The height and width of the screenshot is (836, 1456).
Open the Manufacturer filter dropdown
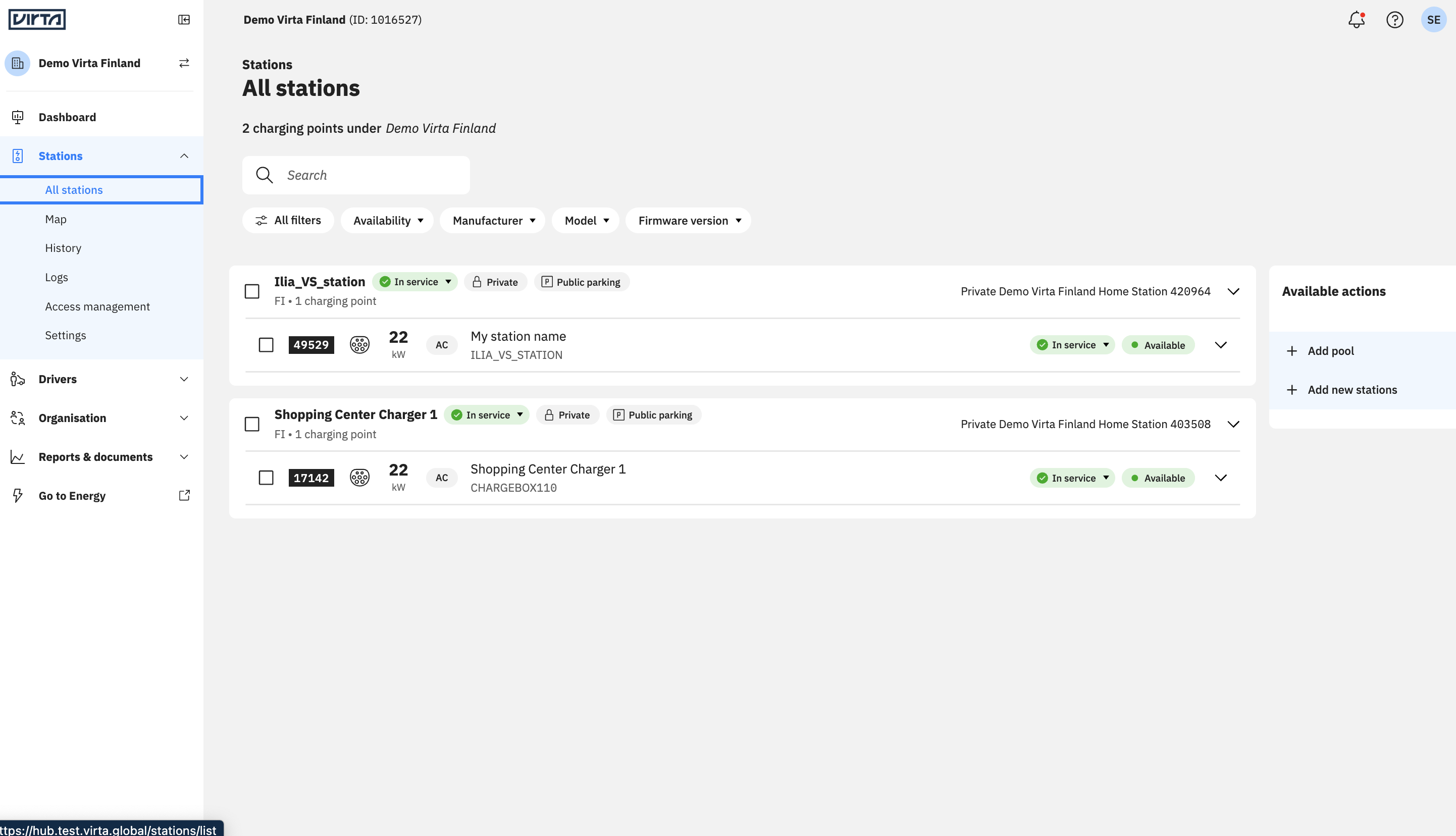point(493,221)
